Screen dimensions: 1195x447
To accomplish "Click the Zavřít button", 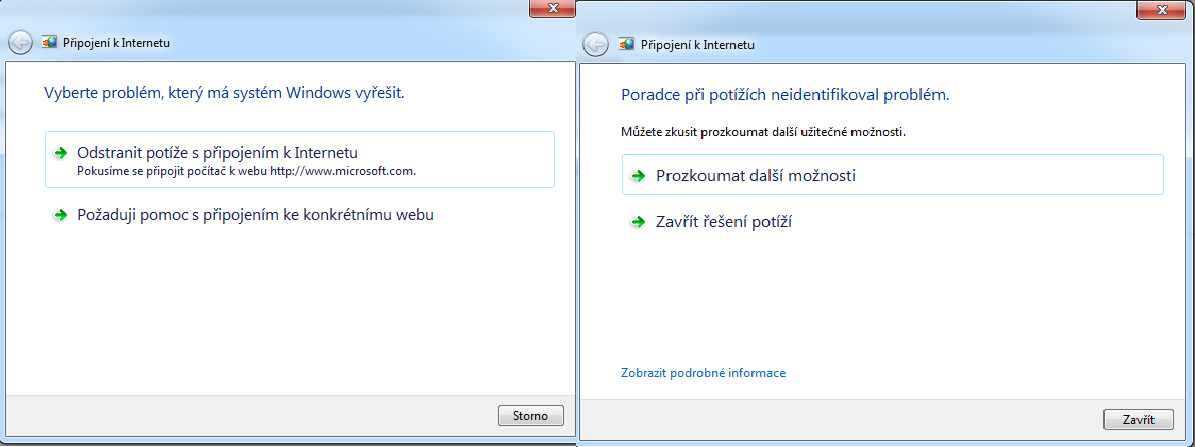I will pos(1139,420).
